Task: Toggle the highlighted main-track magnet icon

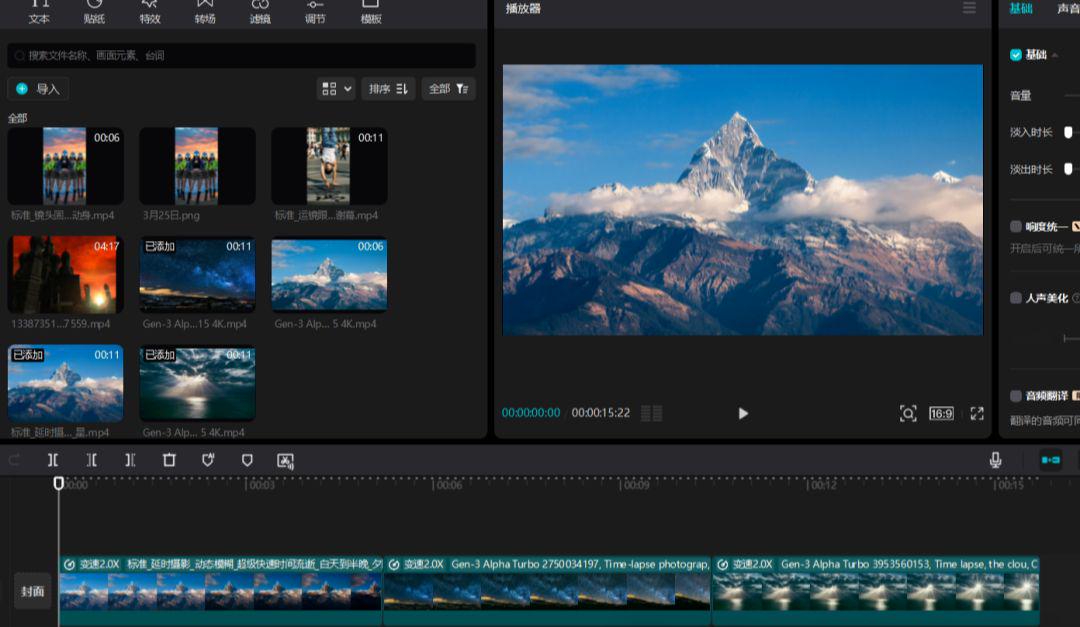Action: pos(1050,460)
